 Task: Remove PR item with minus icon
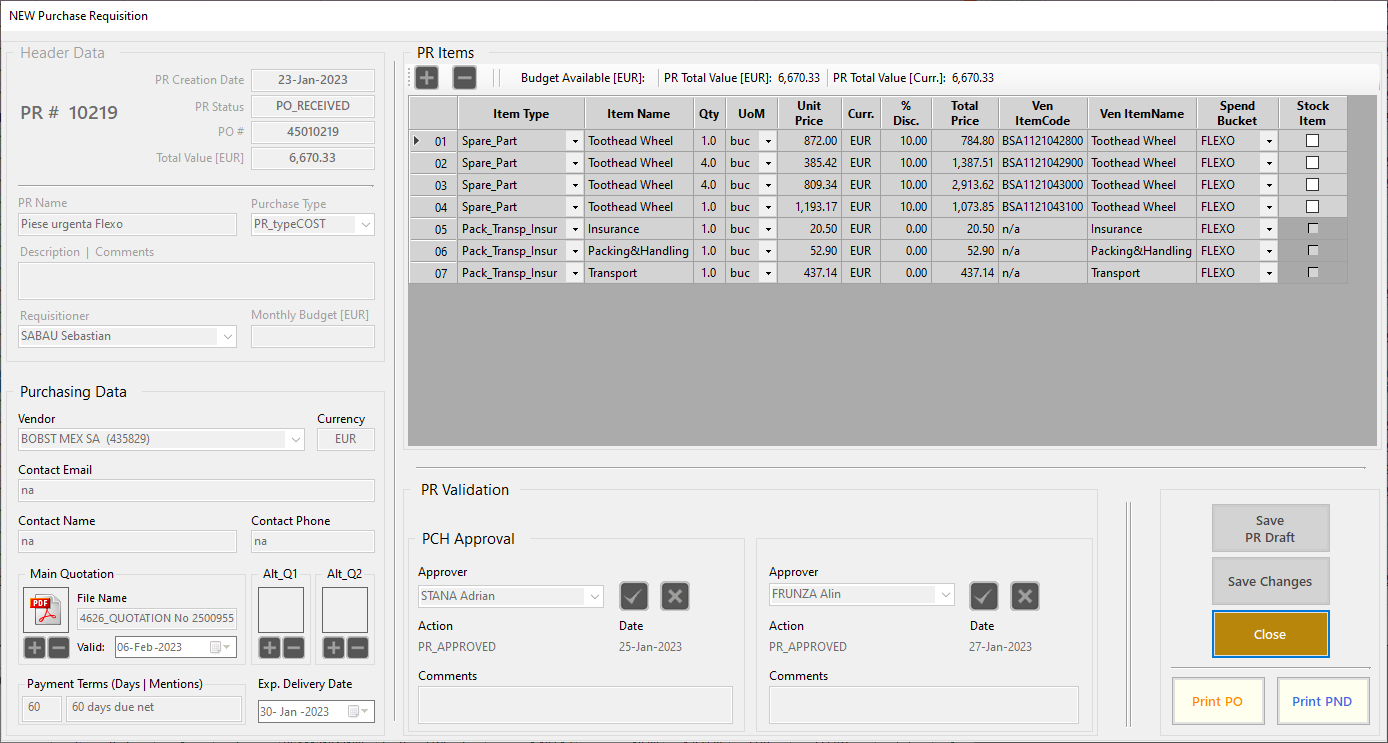coord(465,78)
